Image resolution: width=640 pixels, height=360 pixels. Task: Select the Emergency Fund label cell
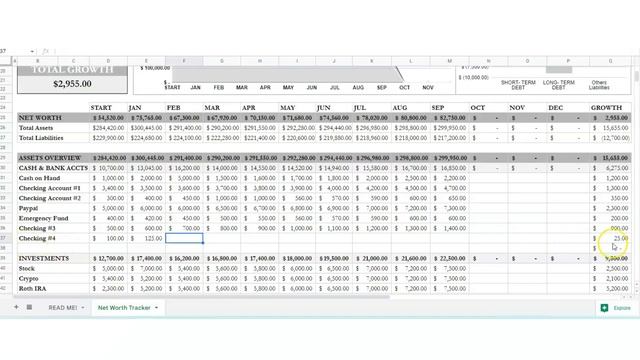click(x=43, y=218)
